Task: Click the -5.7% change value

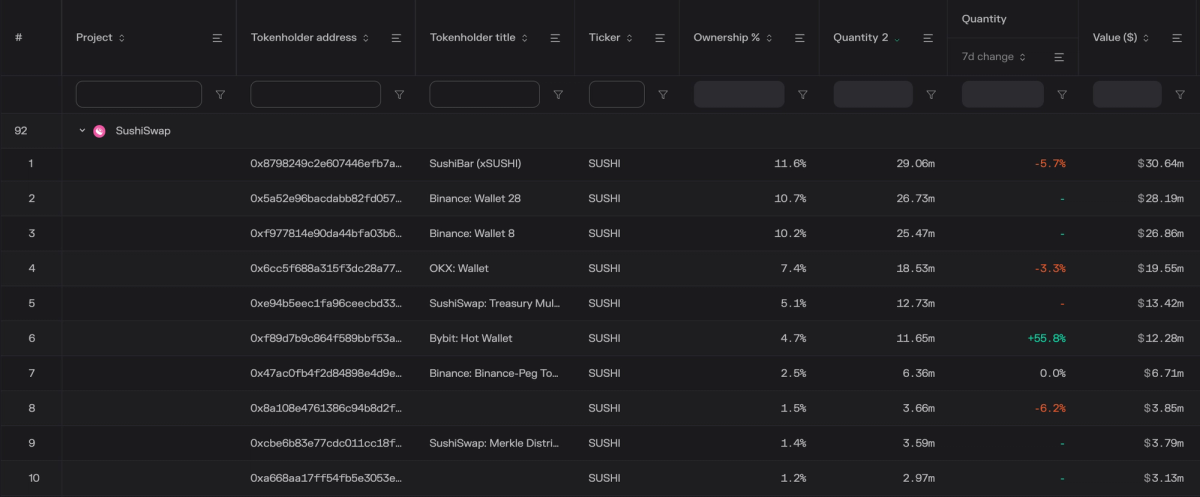Action: point(1050,163)
